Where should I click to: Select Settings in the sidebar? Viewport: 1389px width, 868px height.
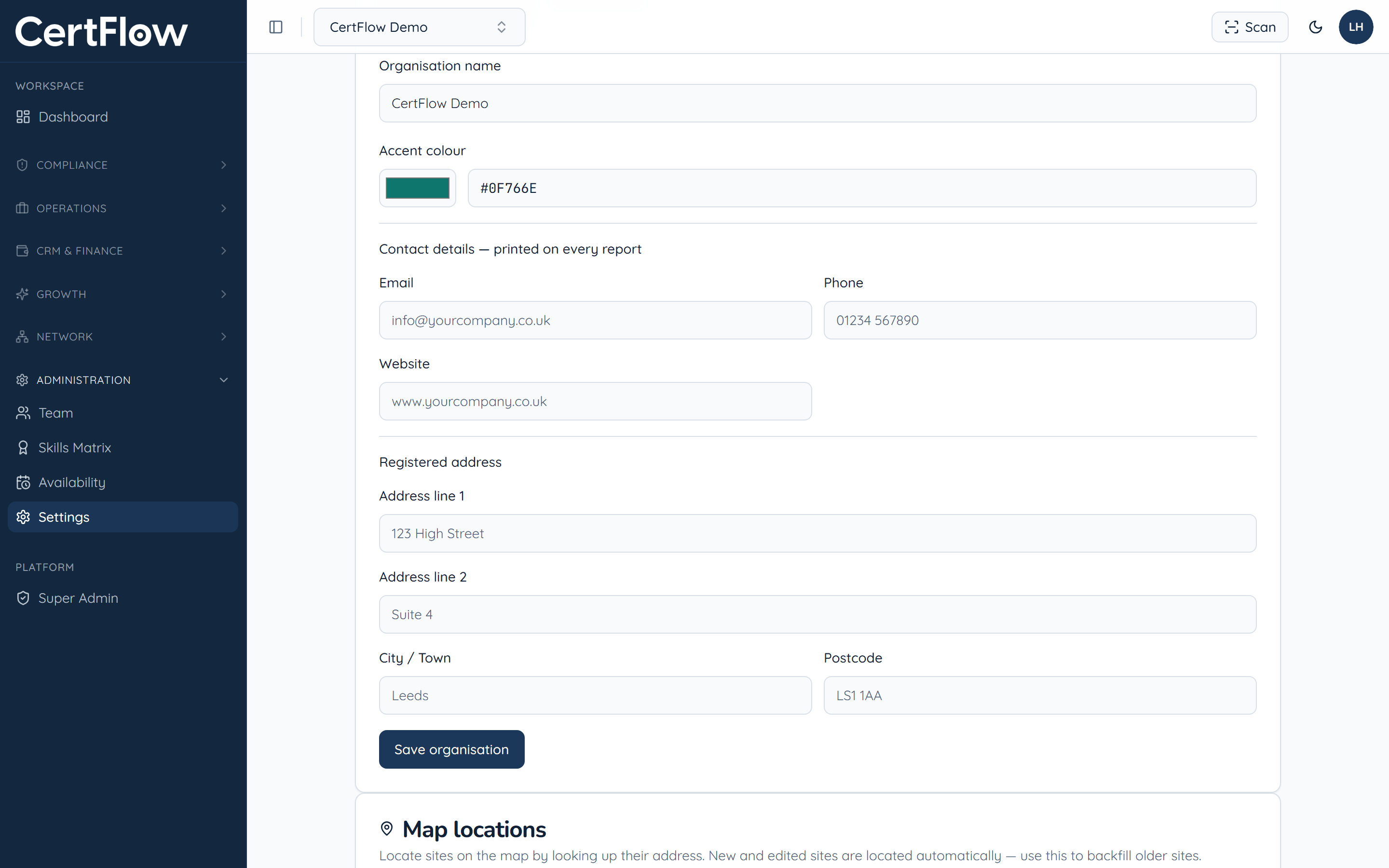click(123, 516)
